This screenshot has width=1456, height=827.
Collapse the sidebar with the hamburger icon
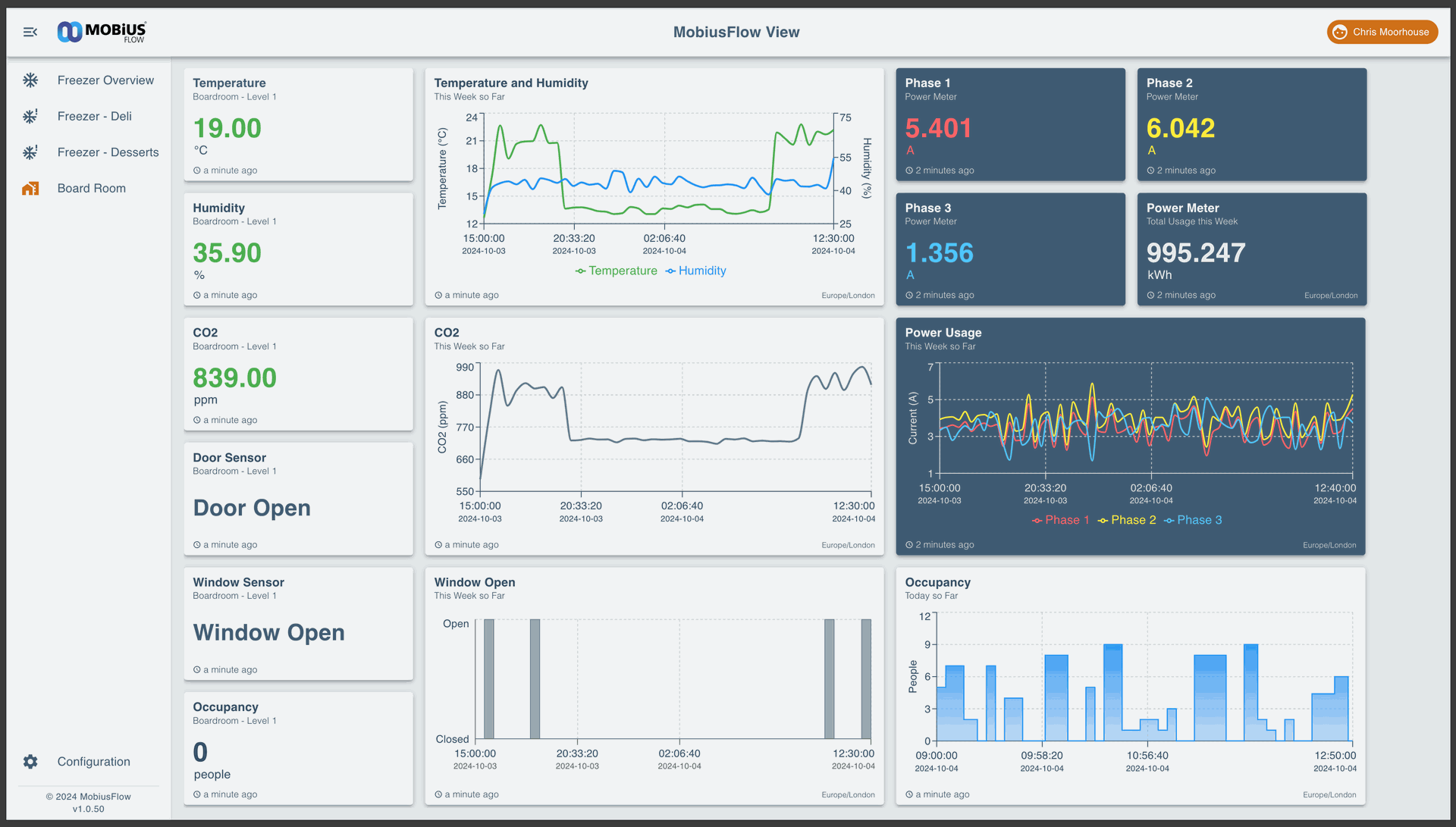(30, 32)
